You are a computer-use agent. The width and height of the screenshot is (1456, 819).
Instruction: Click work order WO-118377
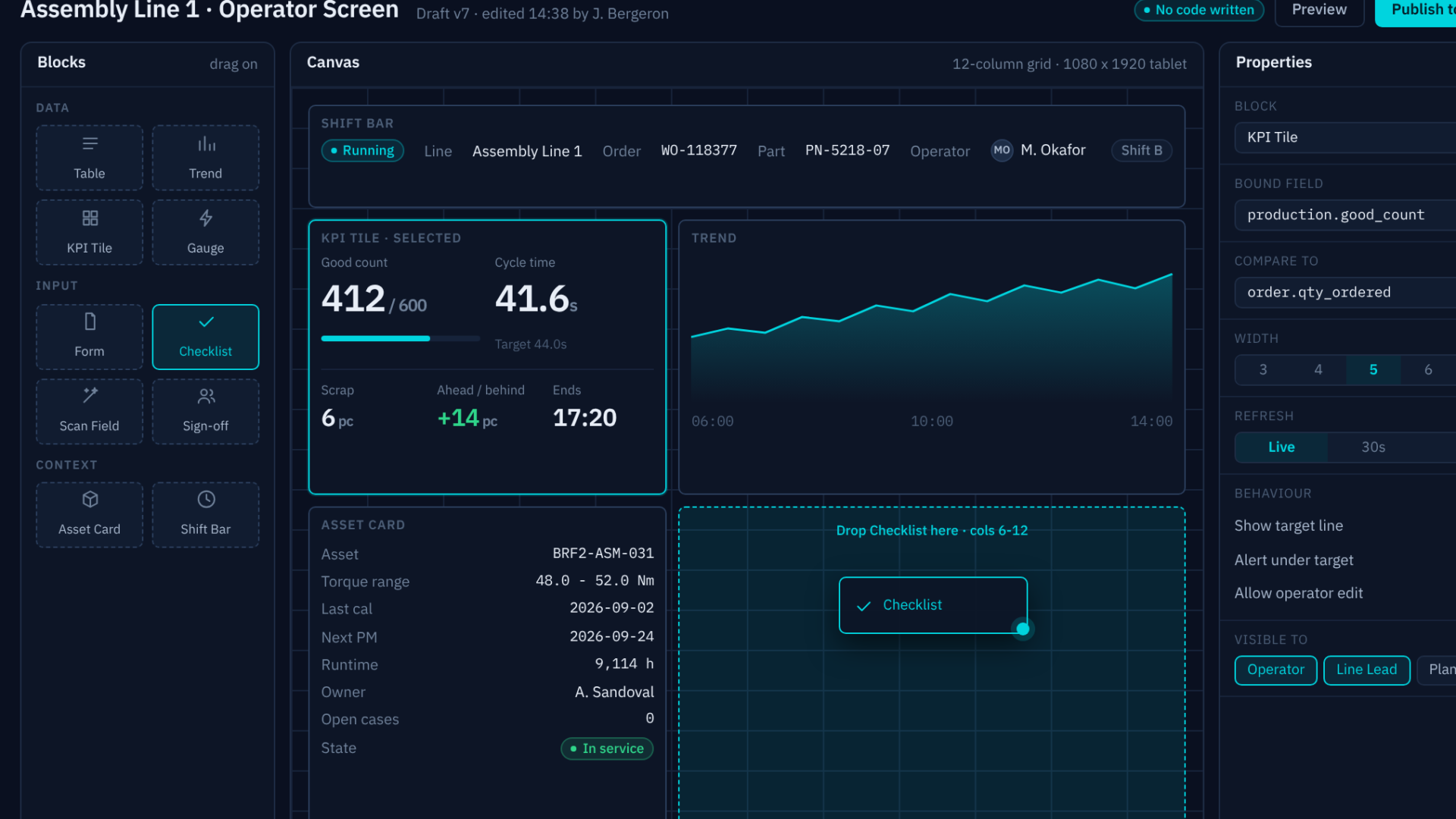699,150
